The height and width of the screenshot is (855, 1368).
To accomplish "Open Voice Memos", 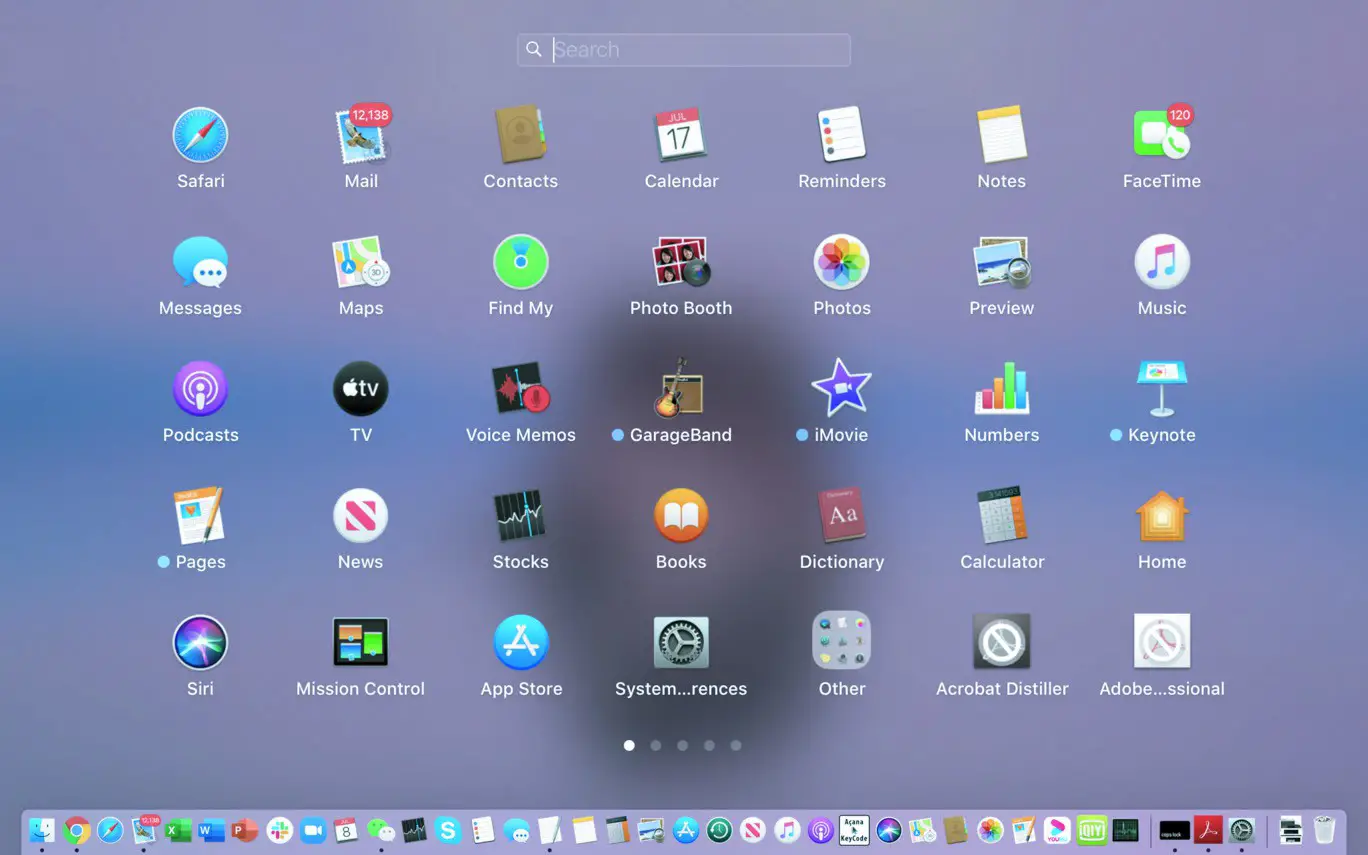I will [521, 389].
